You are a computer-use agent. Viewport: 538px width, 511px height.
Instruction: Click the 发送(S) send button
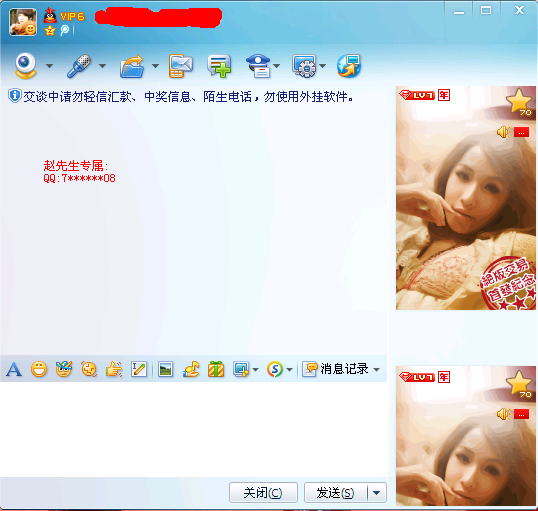[335, 492]
